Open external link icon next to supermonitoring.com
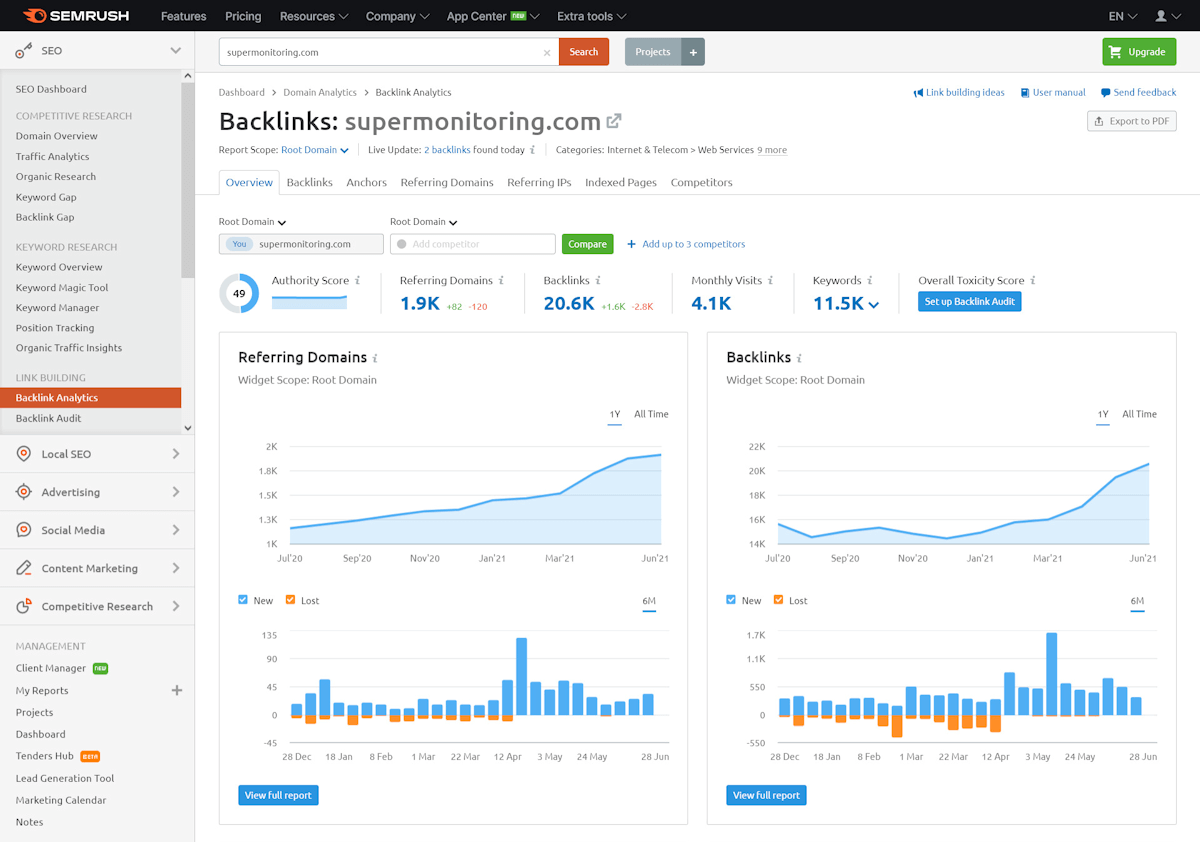Screen dimensions: 1200x842 (614, 121)
